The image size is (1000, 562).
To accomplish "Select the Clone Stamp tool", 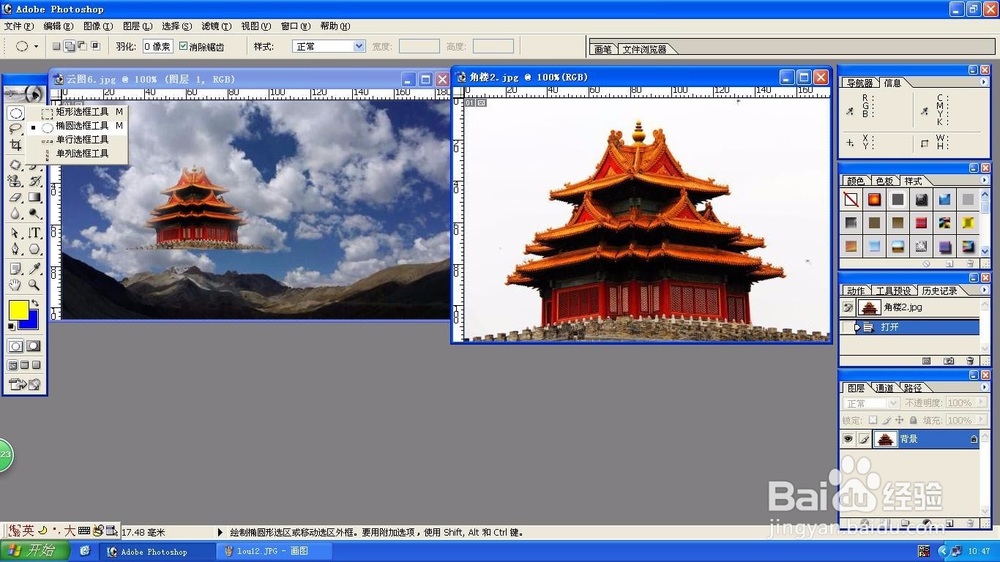I will tap(16, 181).
